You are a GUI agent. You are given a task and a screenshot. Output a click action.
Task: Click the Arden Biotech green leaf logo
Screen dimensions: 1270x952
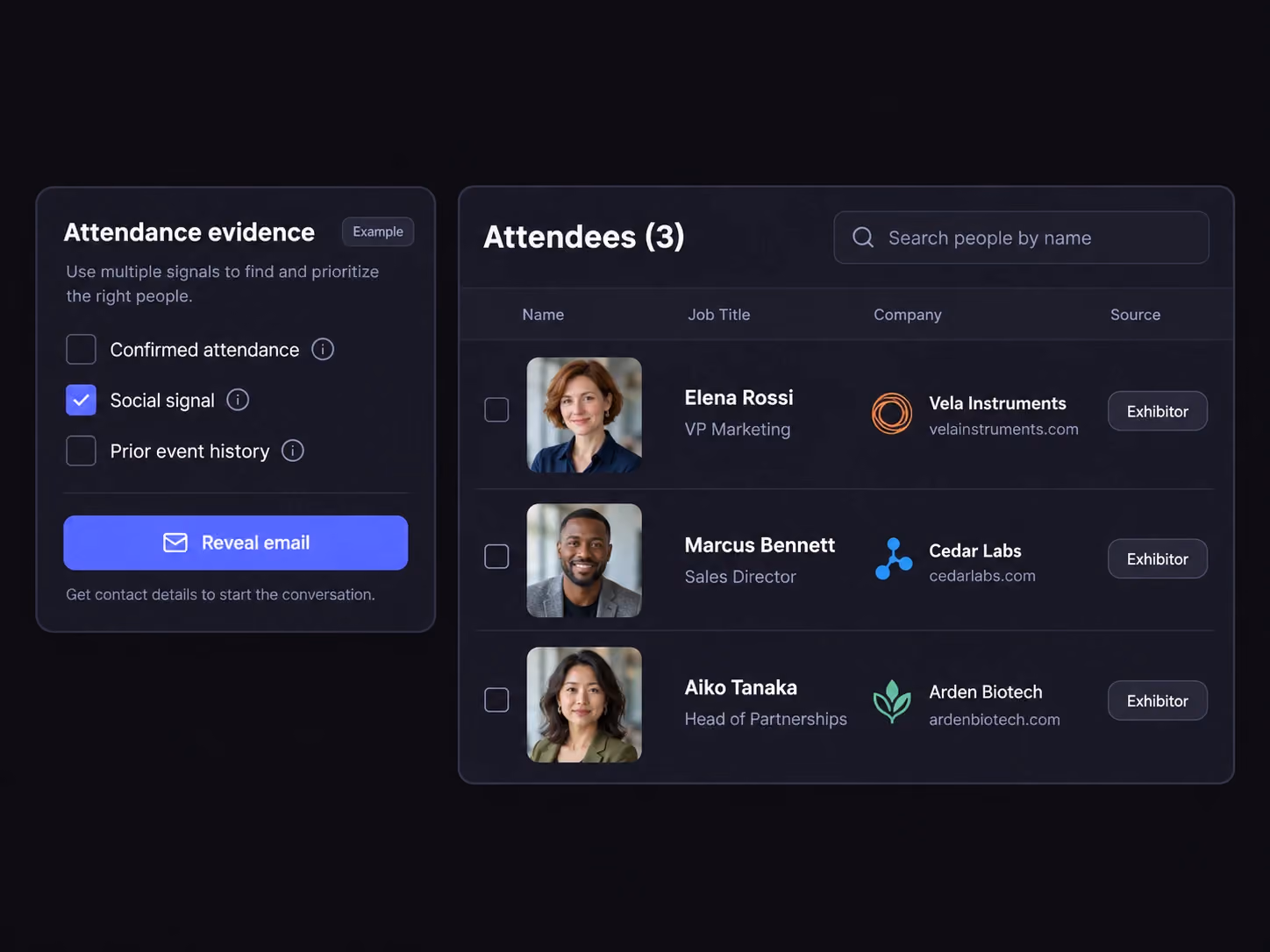(x=892, y=701)
